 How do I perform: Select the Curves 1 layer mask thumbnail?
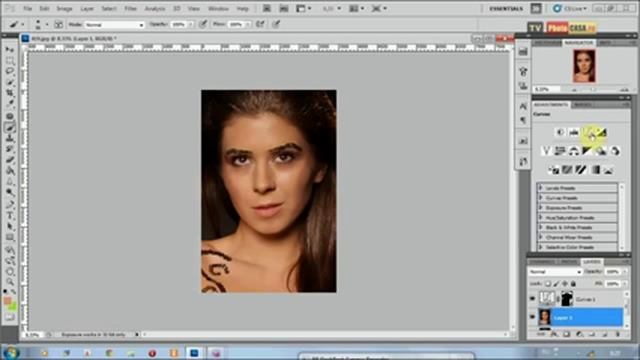point(567,299)
